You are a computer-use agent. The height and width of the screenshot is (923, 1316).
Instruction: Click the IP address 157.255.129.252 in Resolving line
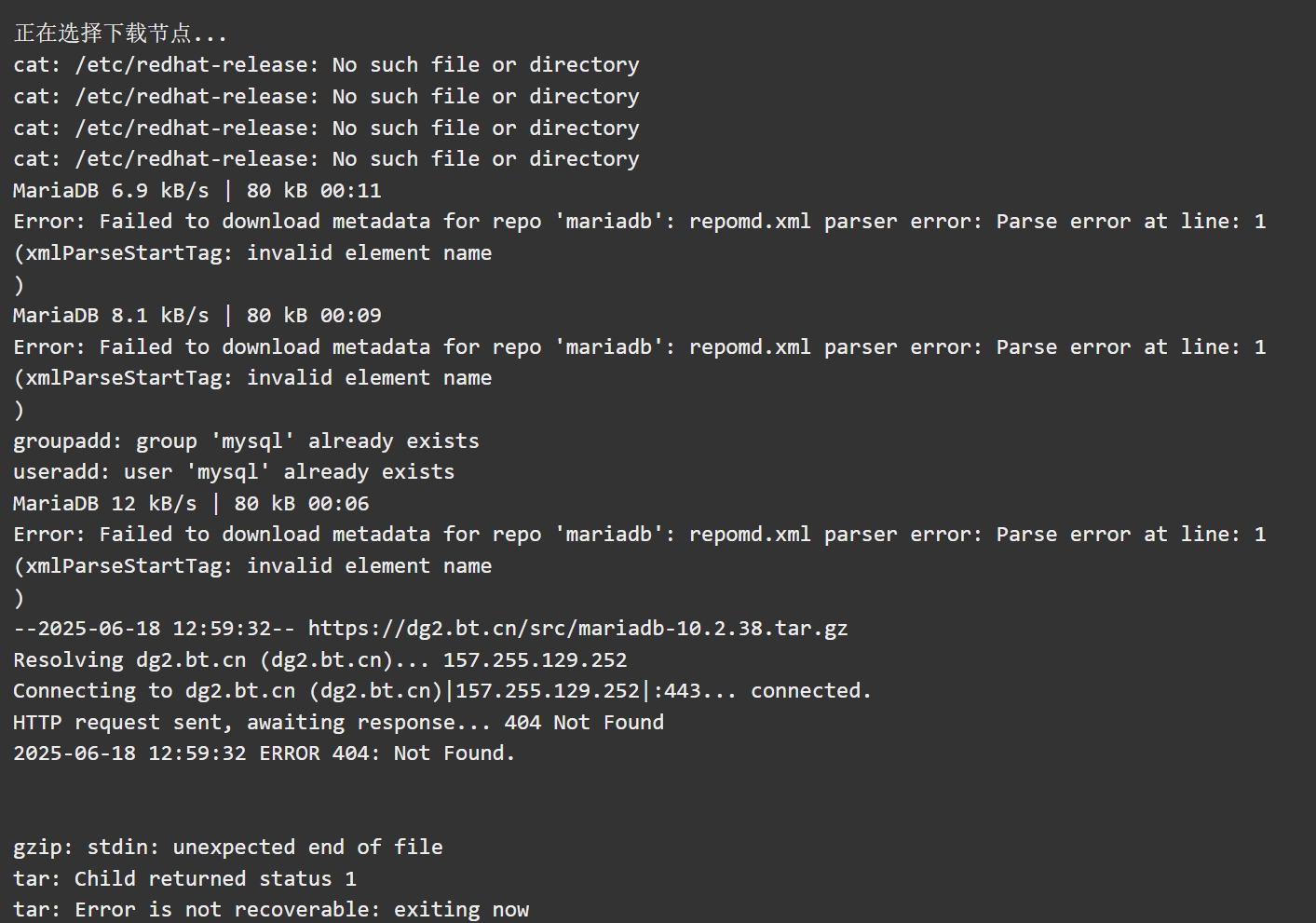[x=535, y=660]
